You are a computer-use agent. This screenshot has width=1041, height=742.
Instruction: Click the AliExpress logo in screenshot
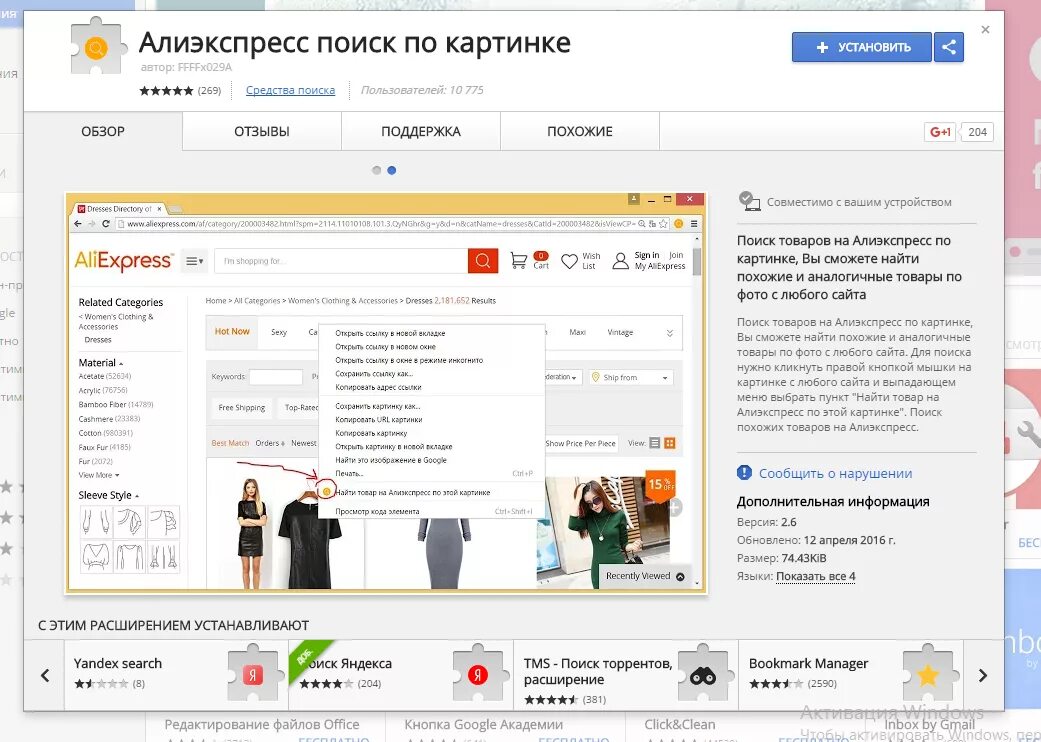(x=123, y=261)
